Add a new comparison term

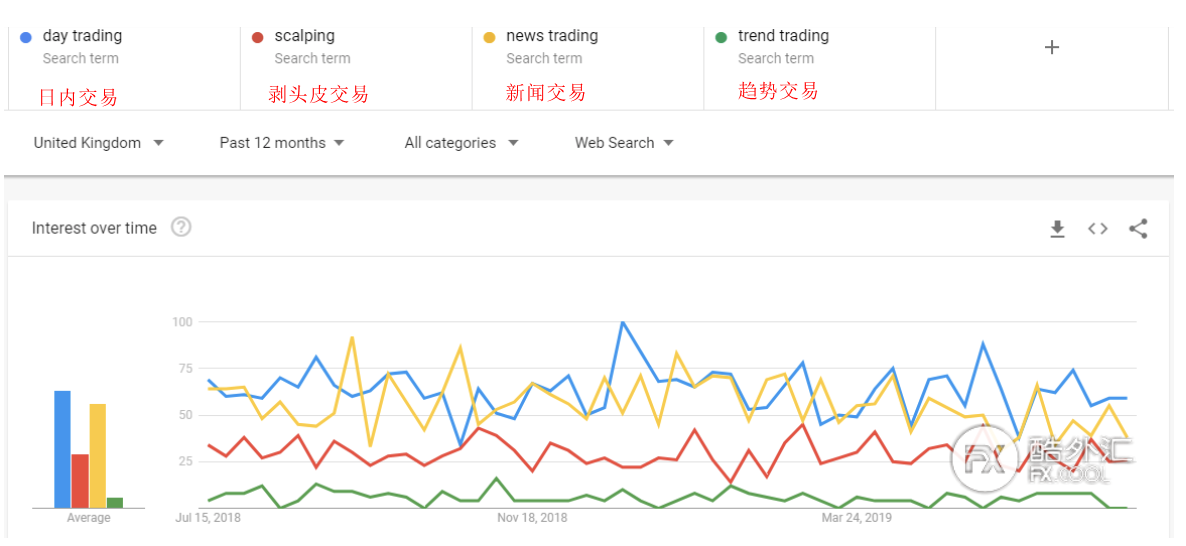(1051, 47)
